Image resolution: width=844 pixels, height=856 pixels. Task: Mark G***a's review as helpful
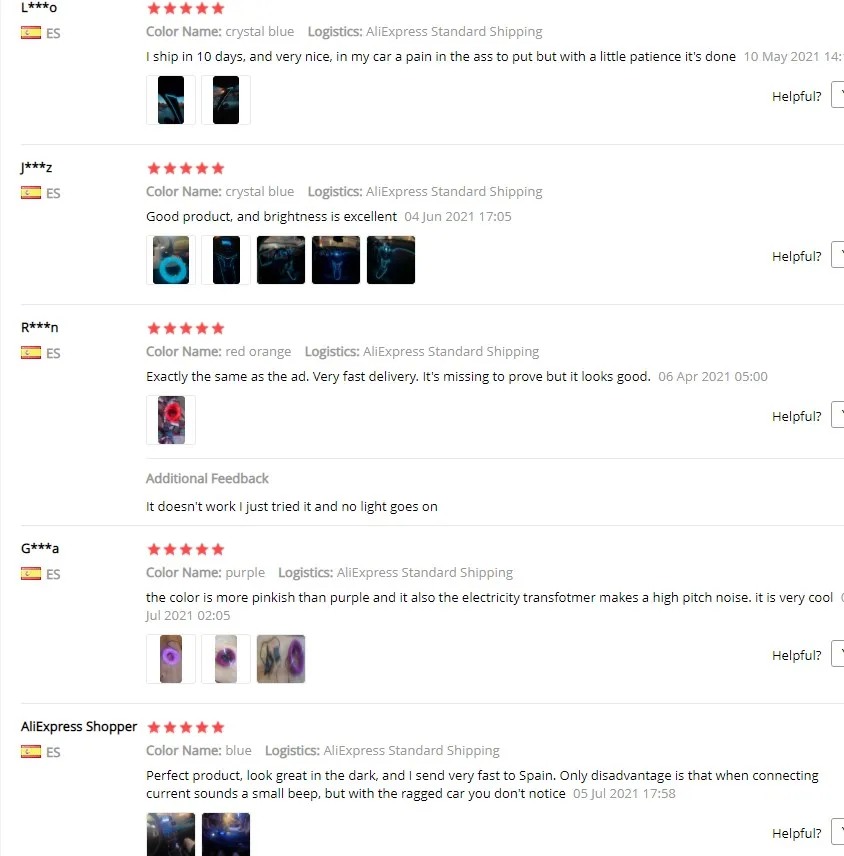[x=837, y=654]
